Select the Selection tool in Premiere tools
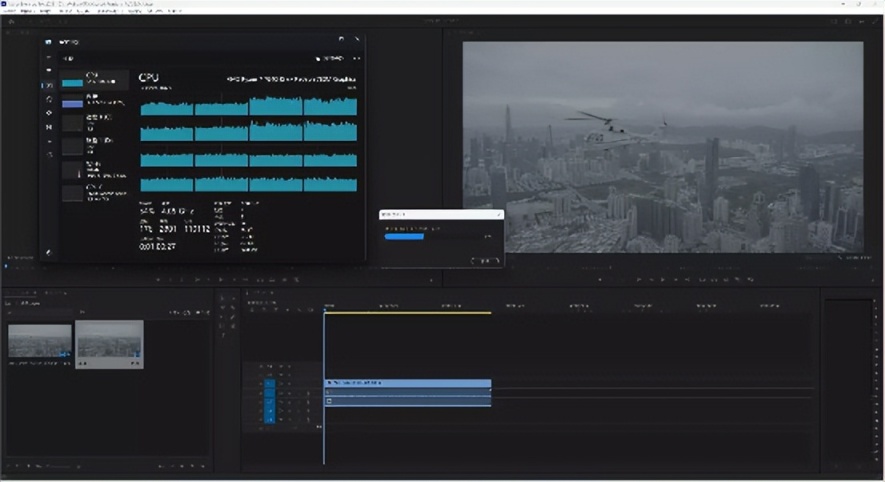The height and width of the screenshot is (482, 885). (x=222, y=299)
